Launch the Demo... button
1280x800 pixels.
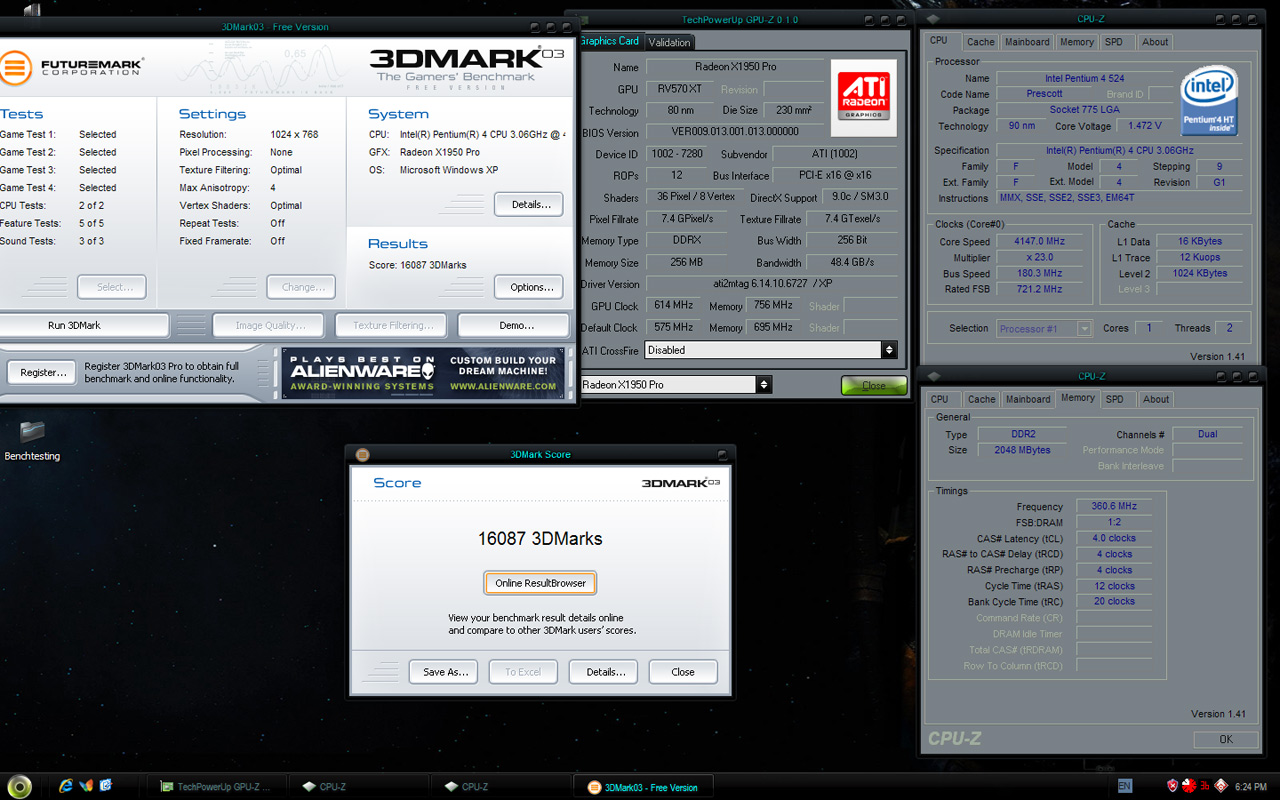coord(514,325)
